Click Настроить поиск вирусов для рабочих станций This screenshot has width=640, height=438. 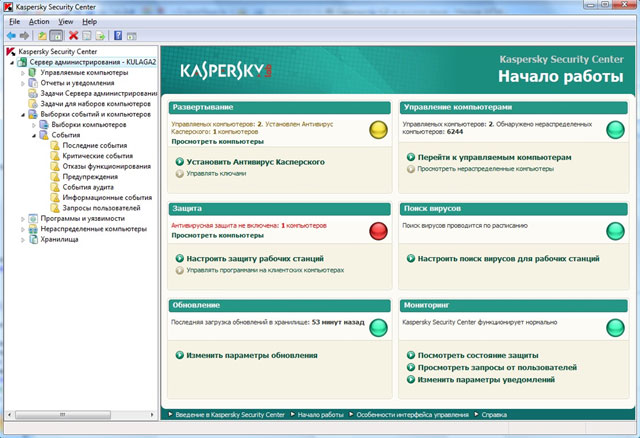click(508, 259)
